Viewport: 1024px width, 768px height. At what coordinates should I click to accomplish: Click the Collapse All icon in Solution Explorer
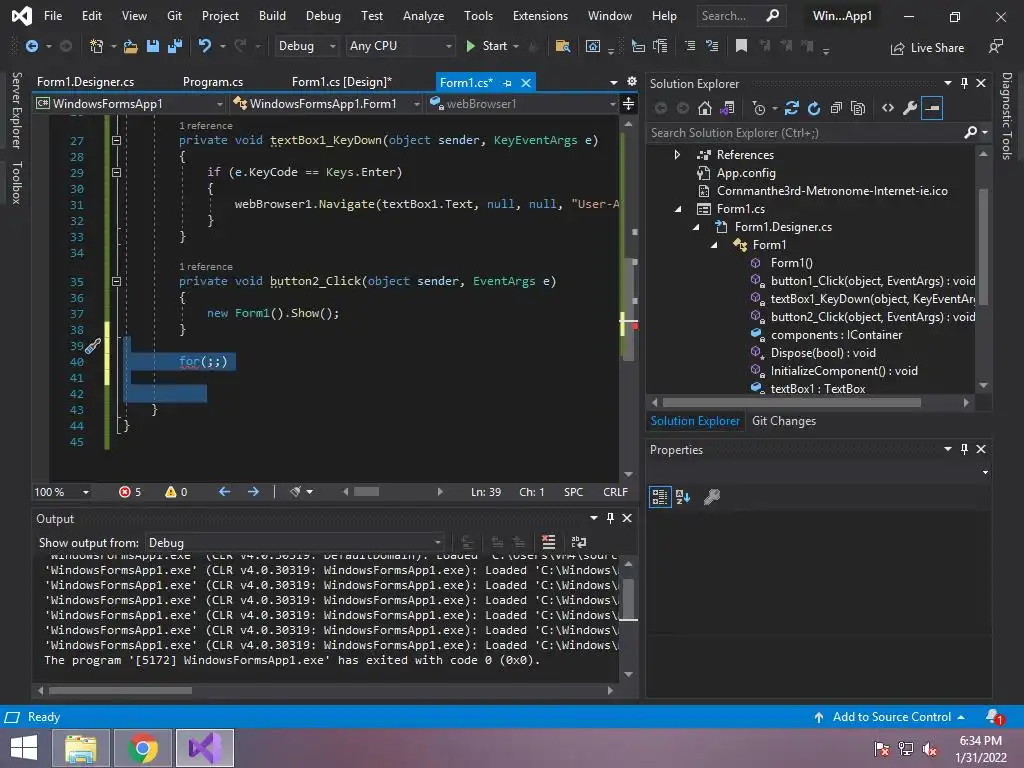[836, 108]
